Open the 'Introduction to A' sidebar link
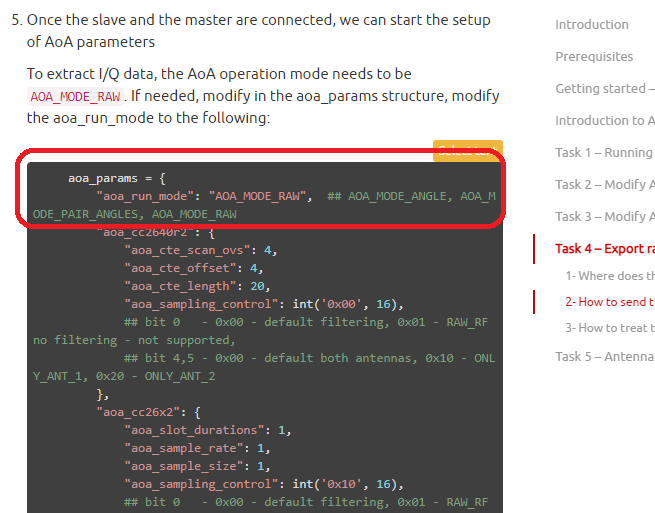 (x=605, y=120)
